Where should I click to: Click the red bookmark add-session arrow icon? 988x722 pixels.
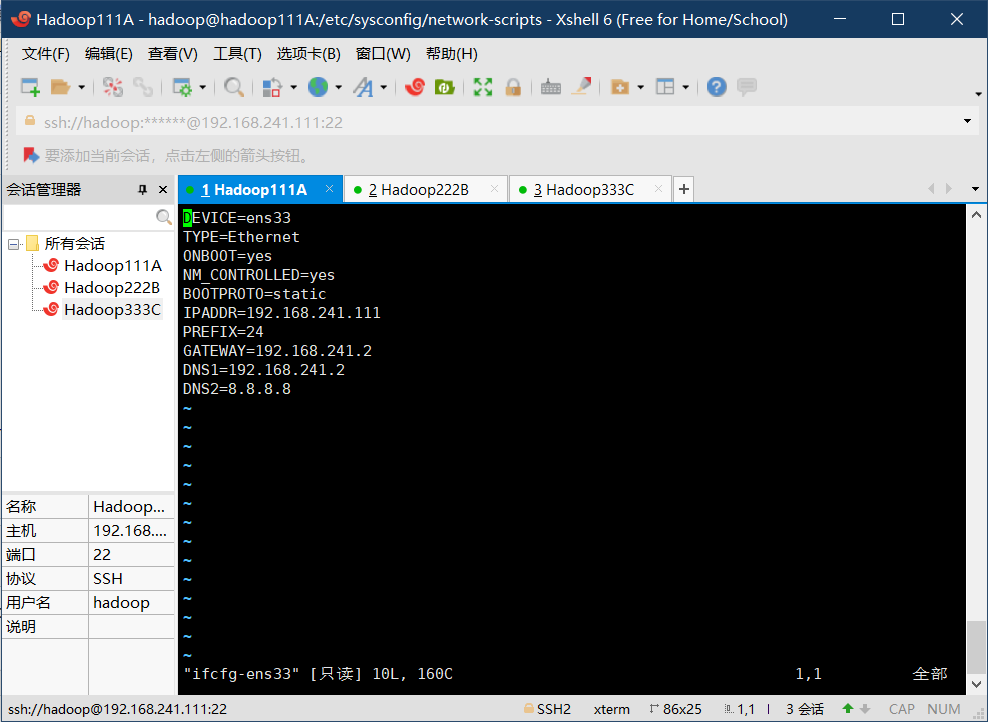click(30, 155)
